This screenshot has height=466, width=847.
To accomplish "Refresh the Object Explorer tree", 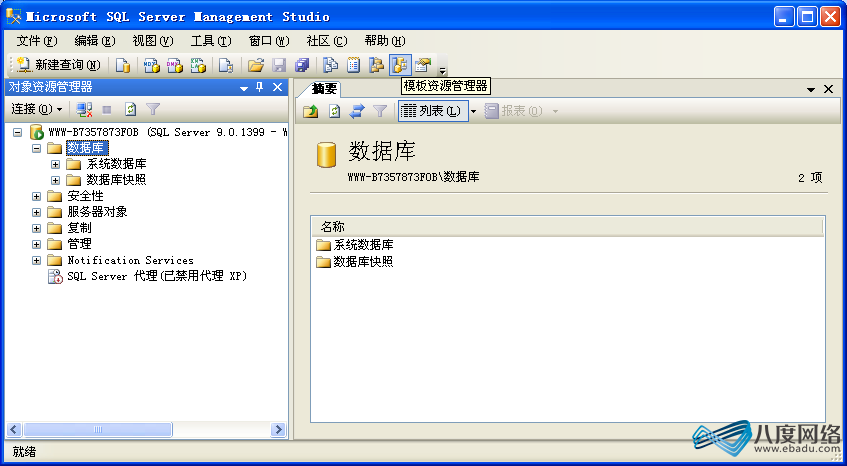I will click(x=130, y=110).
